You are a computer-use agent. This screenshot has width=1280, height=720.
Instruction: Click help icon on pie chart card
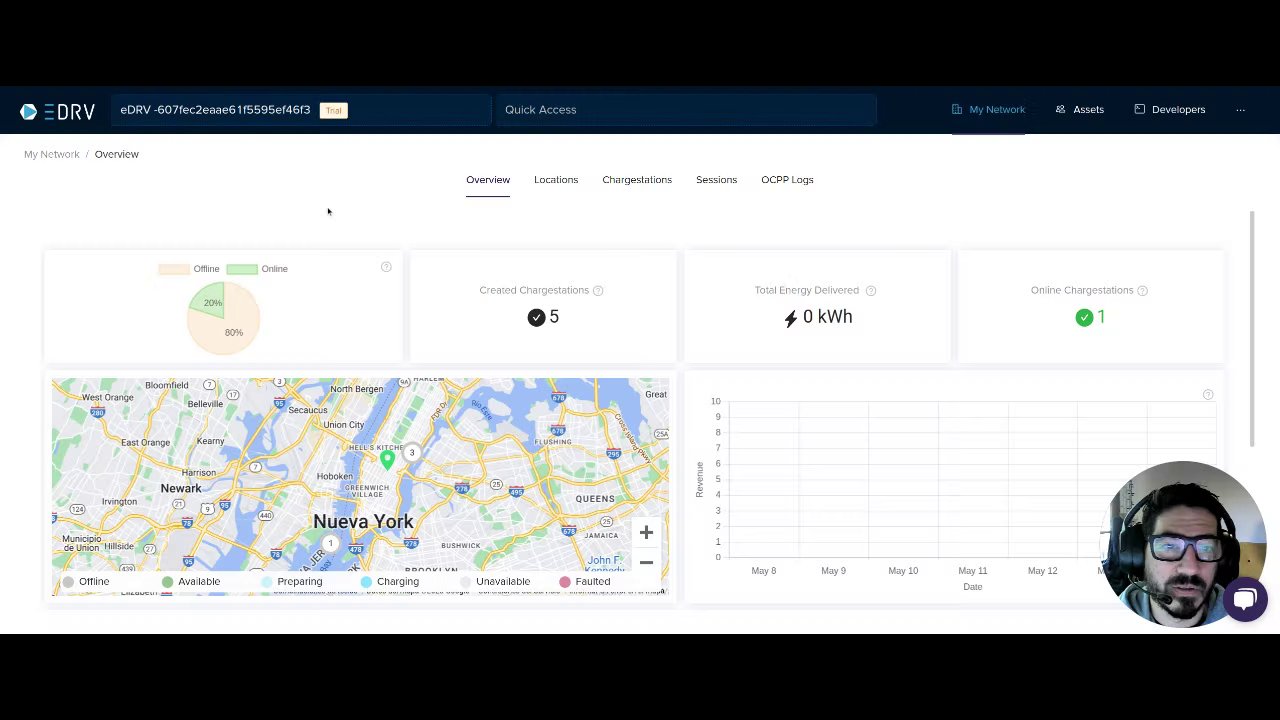tap(386, 267)
